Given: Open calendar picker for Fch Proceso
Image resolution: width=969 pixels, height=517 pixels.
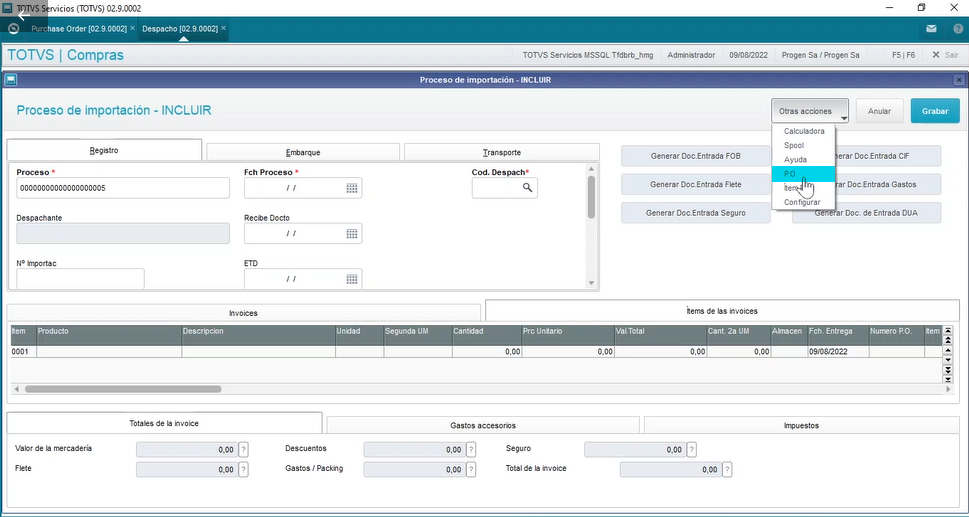Looking at the screenshot, I should (x=352, y=188).
